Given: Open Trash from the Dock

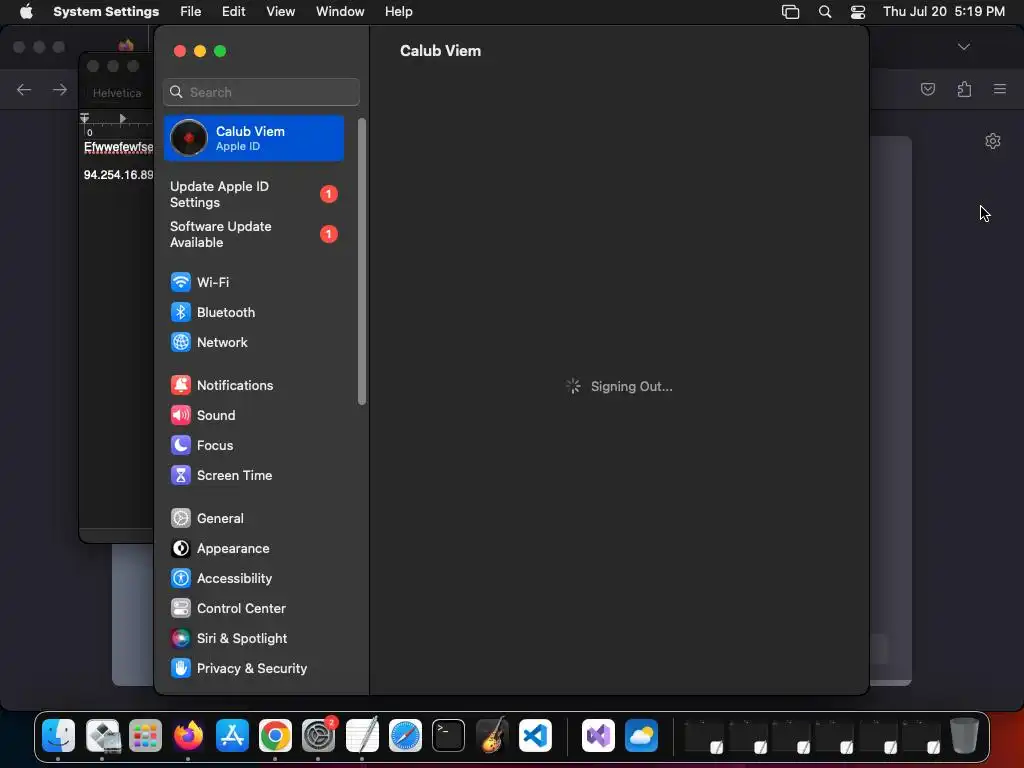Looking at the screenshot, I should pyautogui.click(x=965, y=735).
